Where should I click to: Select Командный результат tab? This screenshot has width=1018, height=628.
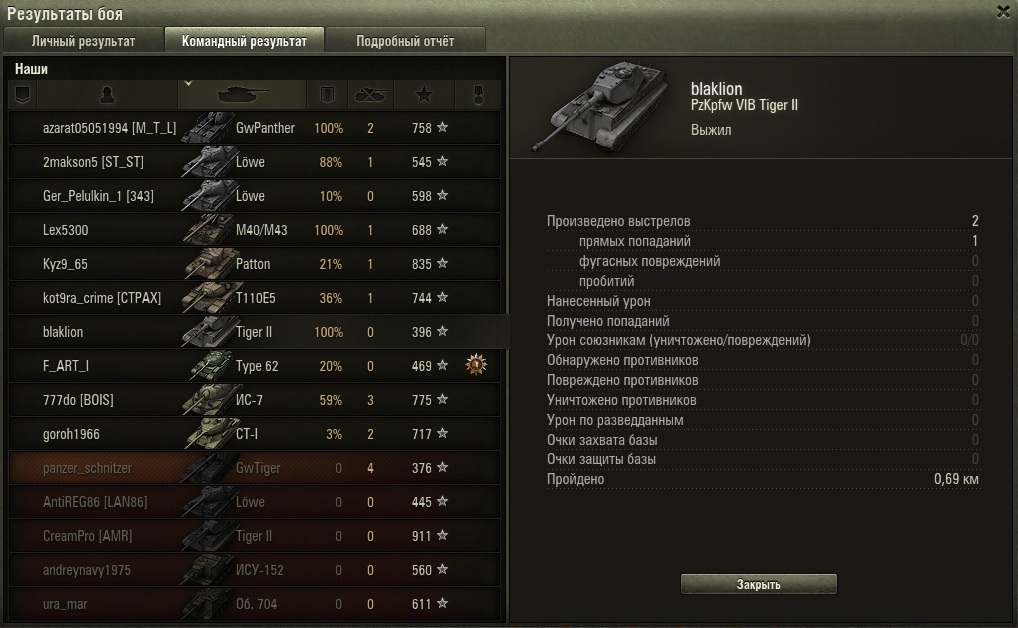click(x=244, y=41)
